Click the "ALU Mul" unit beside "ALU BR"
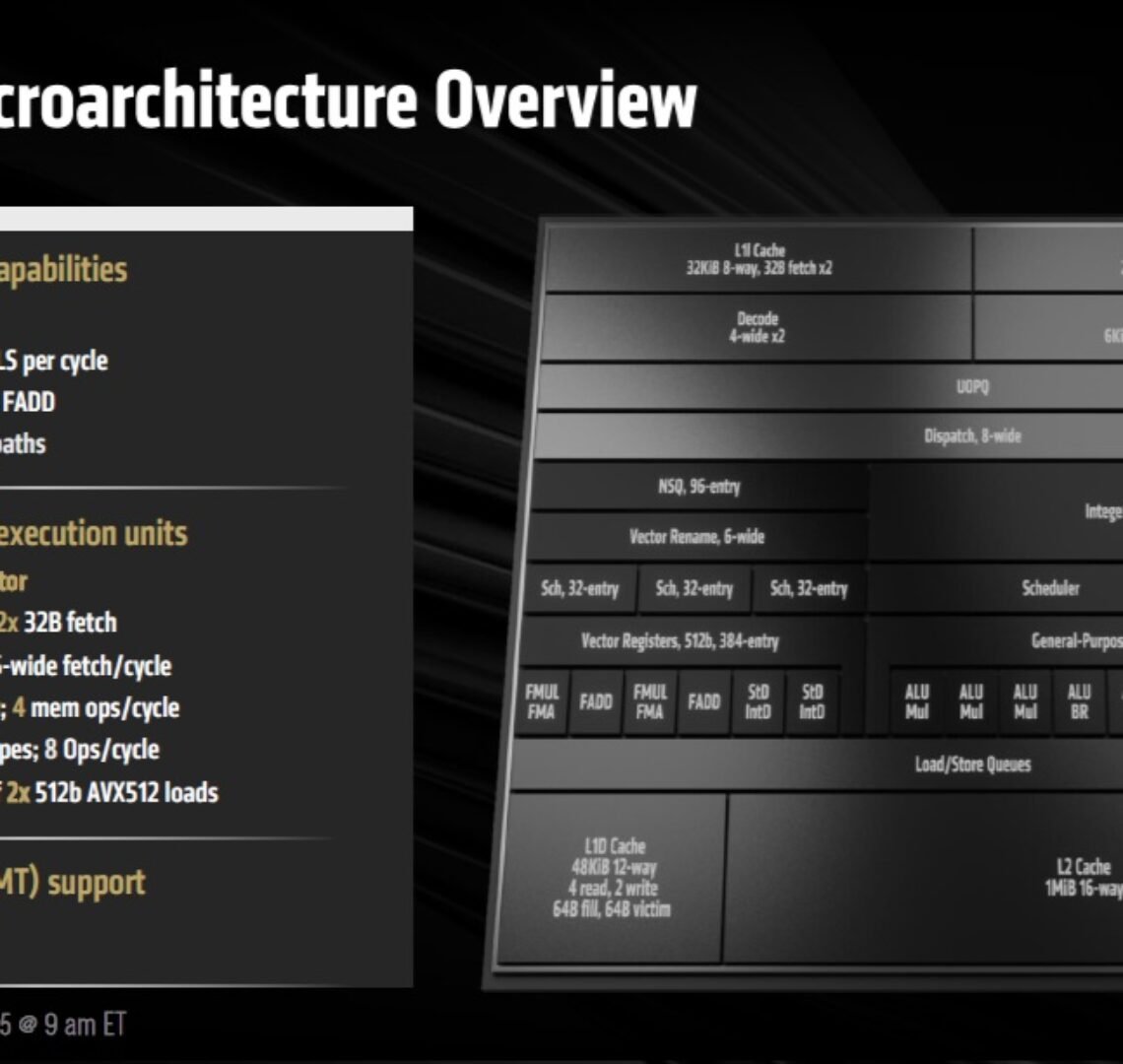The image size is (1123, 1064). 1024,702
